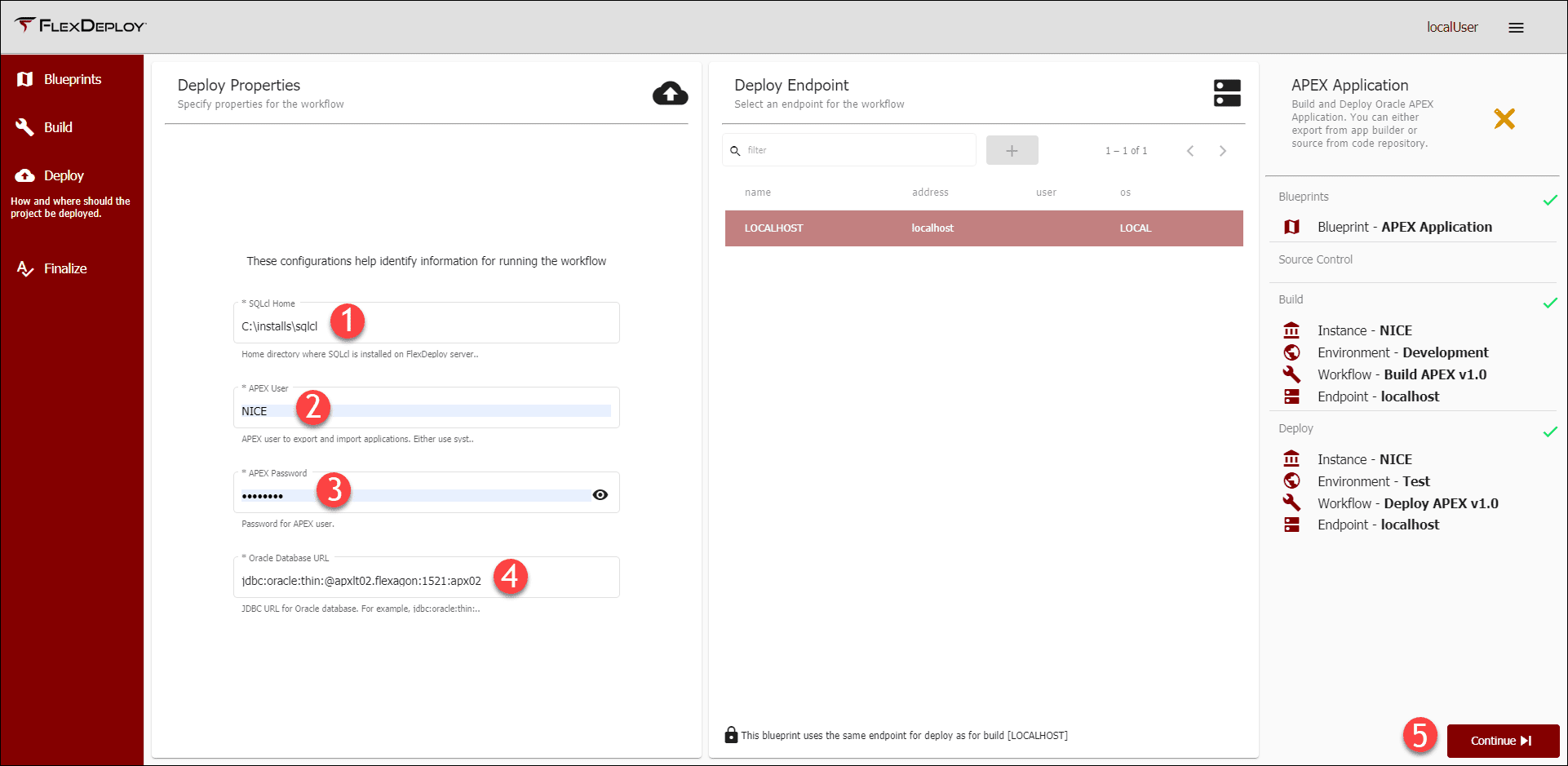Click Deploy Instance NICE bank icon
1568x766 pixels.
click(x=1291, y=459)
